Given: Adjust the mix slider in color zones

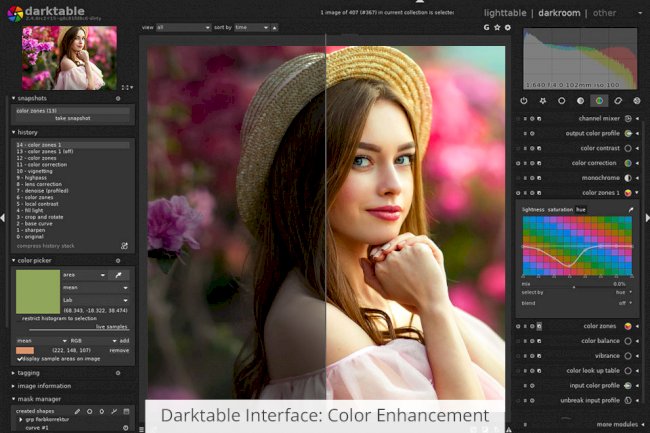Looking at the screenshot, I should [x=576, y=285].
